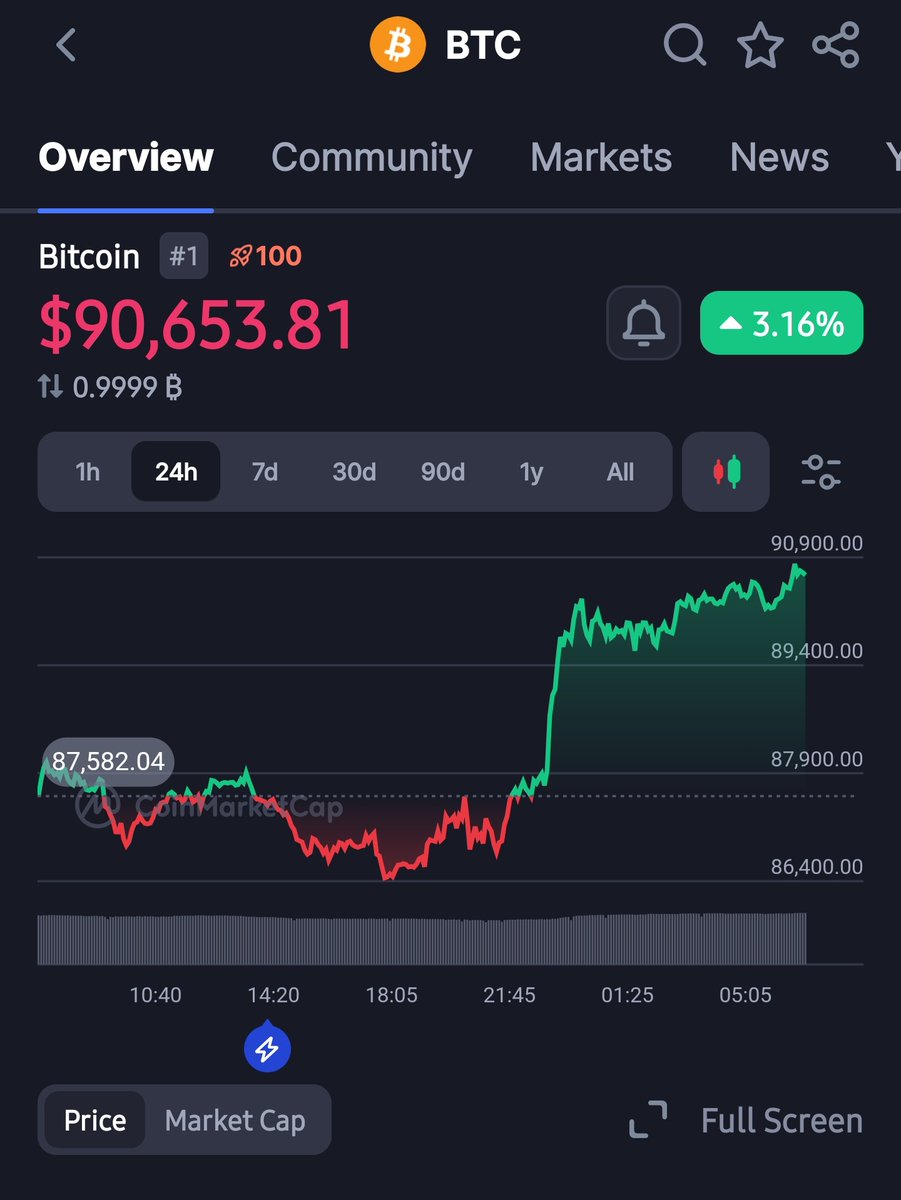Tap the 05:05 time axis label

tap(745, 995)
